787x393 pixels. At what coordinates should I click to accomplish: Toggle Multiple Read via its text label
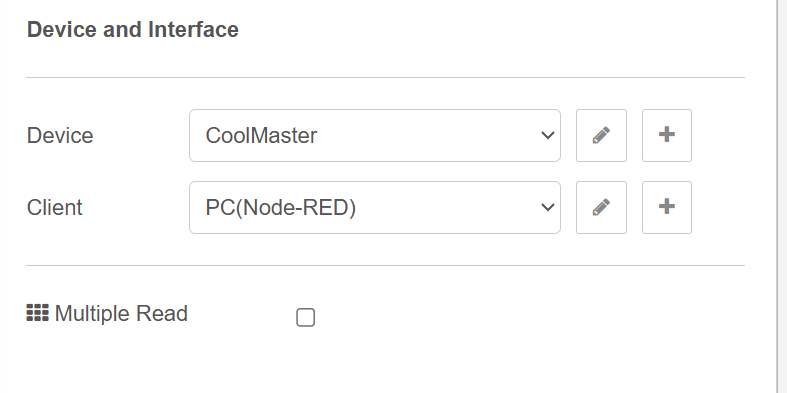121,314
